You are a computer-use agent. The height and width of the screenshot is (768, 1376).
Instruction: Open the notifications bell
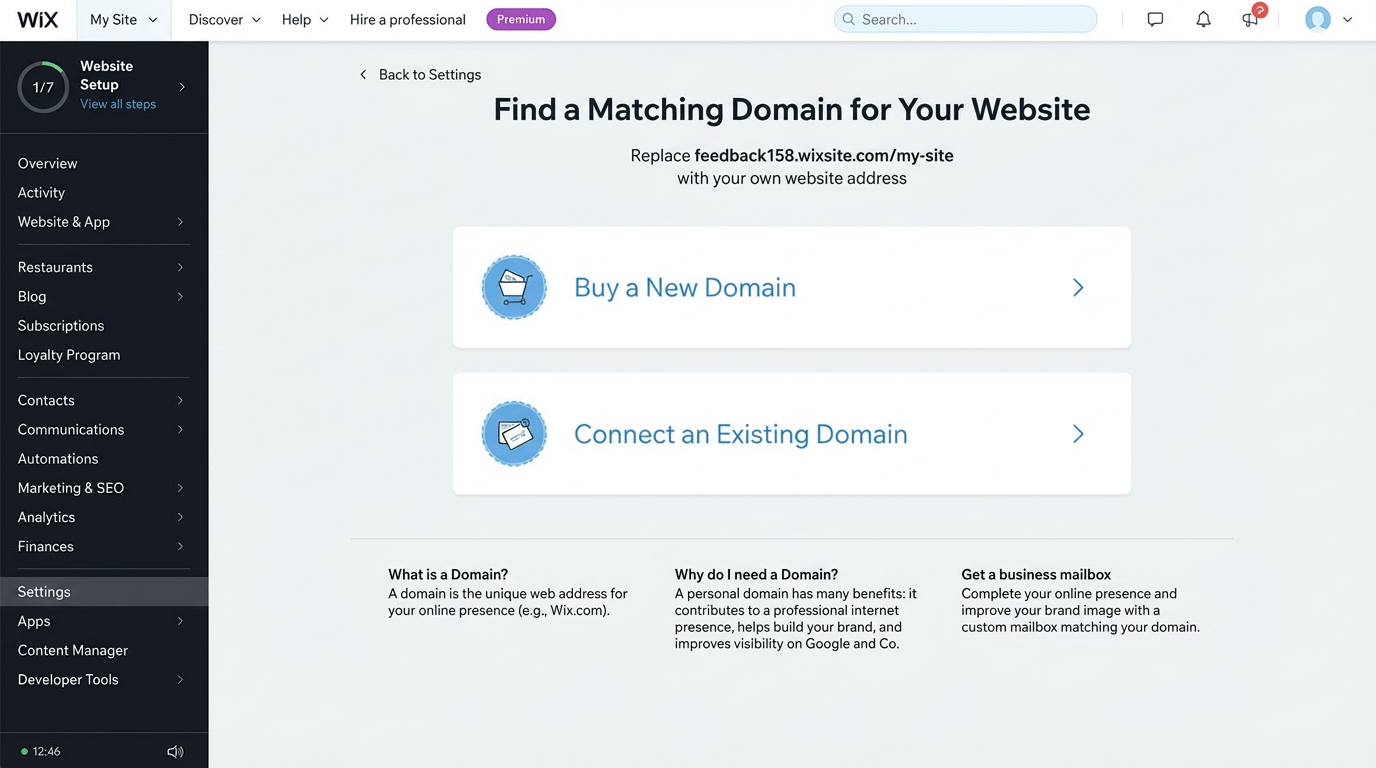(1203, 18)
